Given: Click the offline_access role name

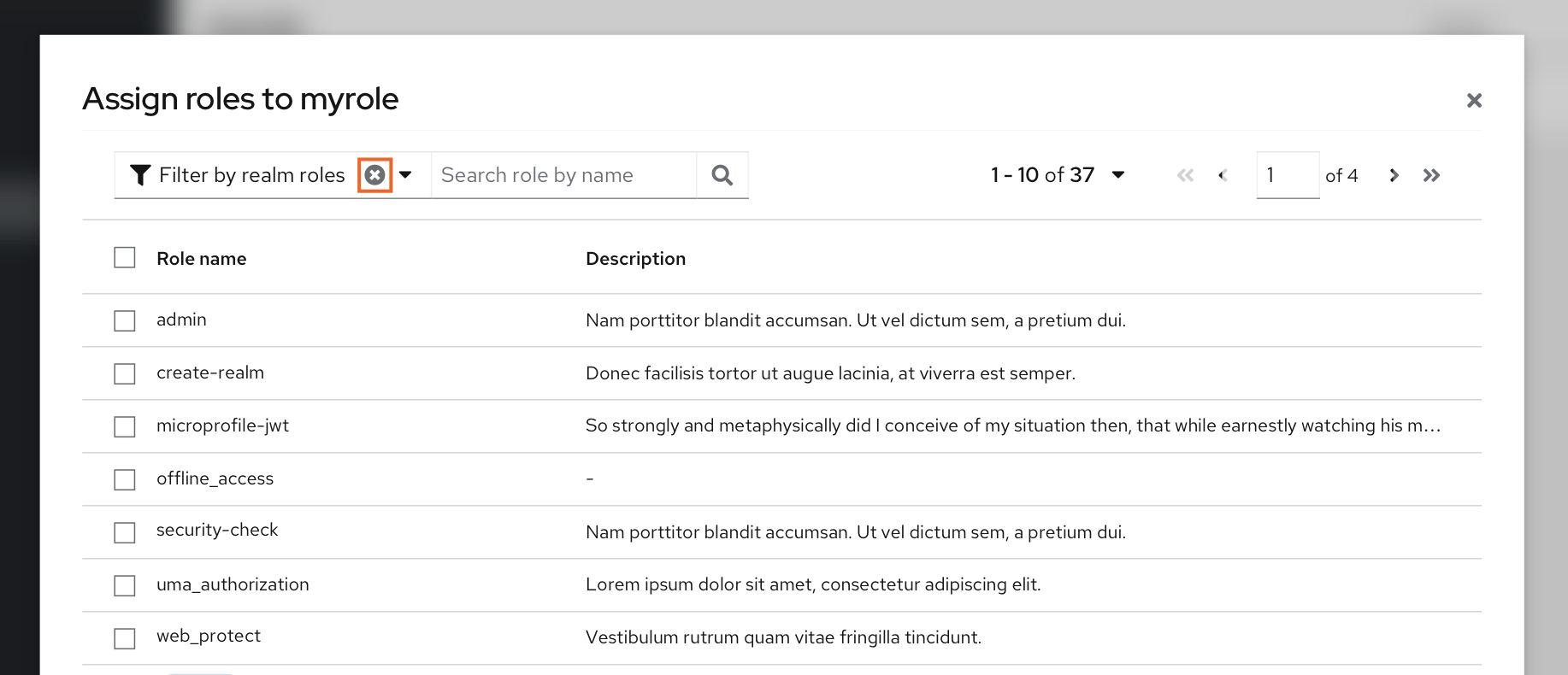Looking at the screenshot, I should [215, 478].
